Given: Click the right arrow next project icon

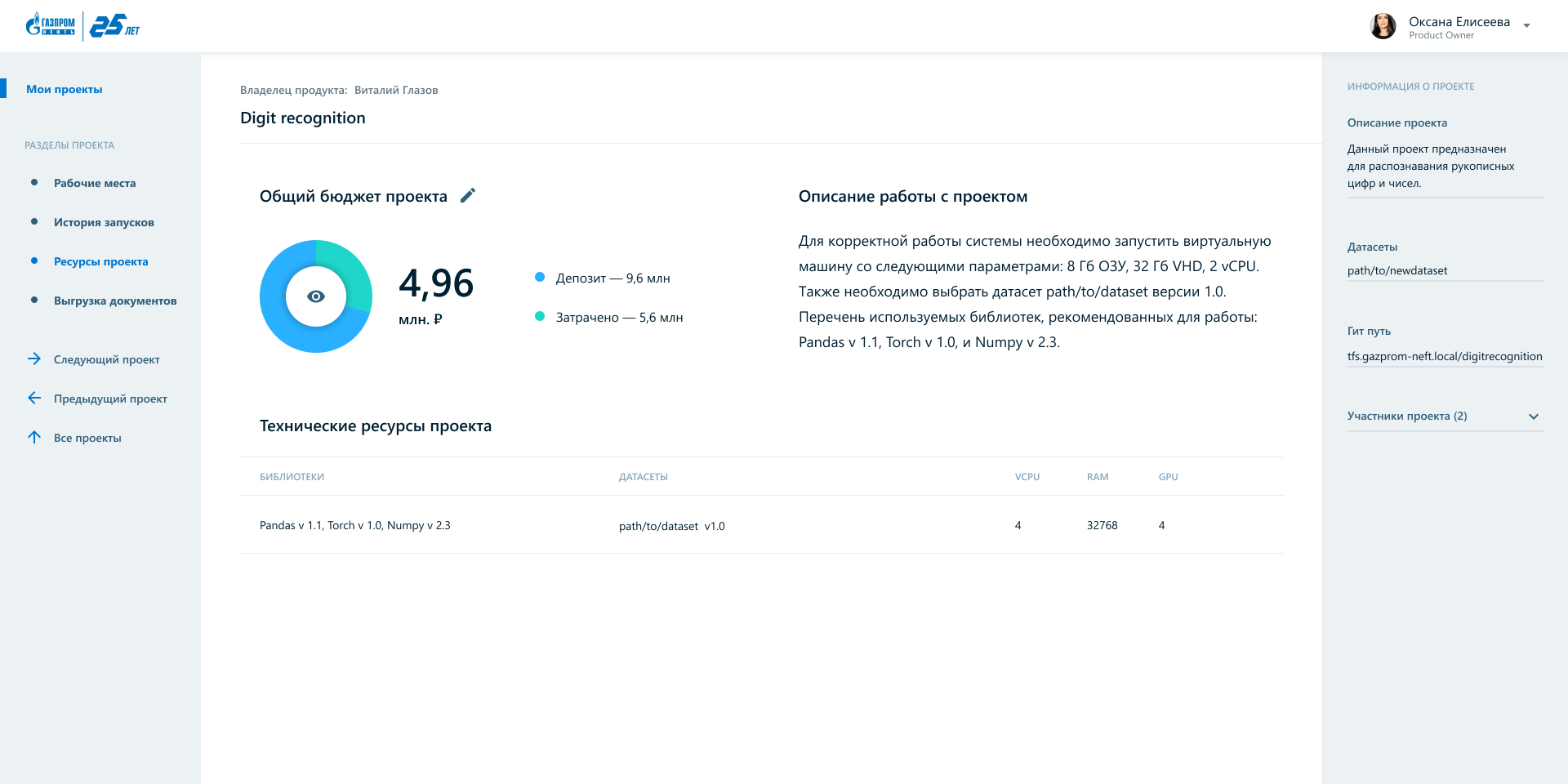Looking at the screenshot, I should click(34, 359).
